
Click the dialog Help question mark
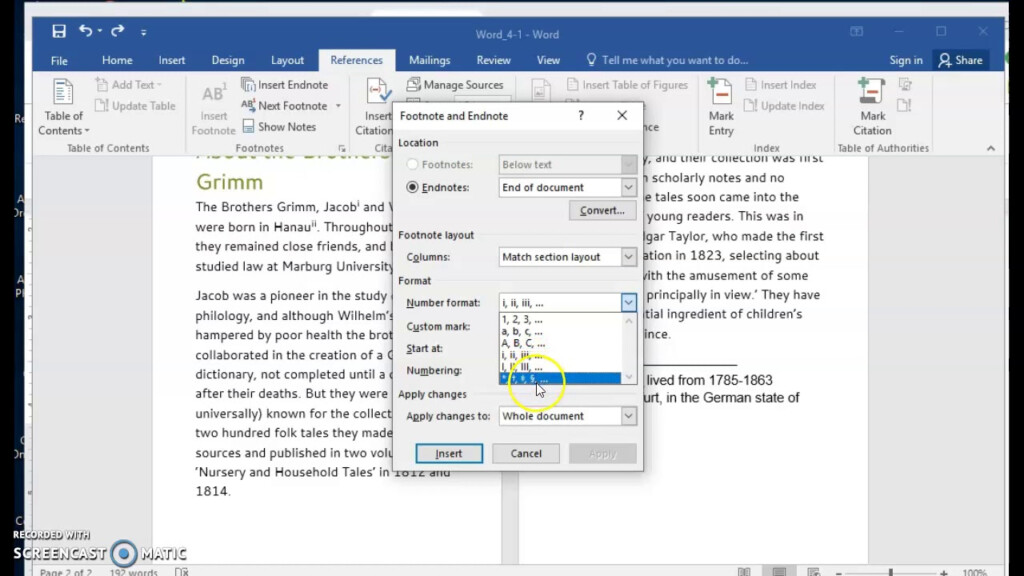(581, 116)
